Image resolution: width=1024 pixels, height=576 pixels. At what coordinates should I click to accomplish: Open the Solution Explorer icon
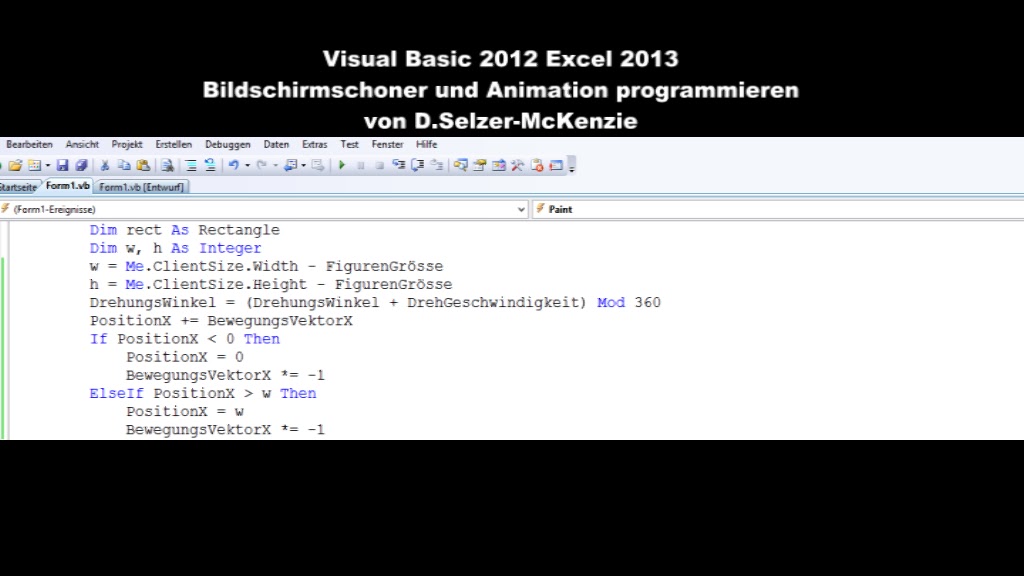tap(460, 166)
